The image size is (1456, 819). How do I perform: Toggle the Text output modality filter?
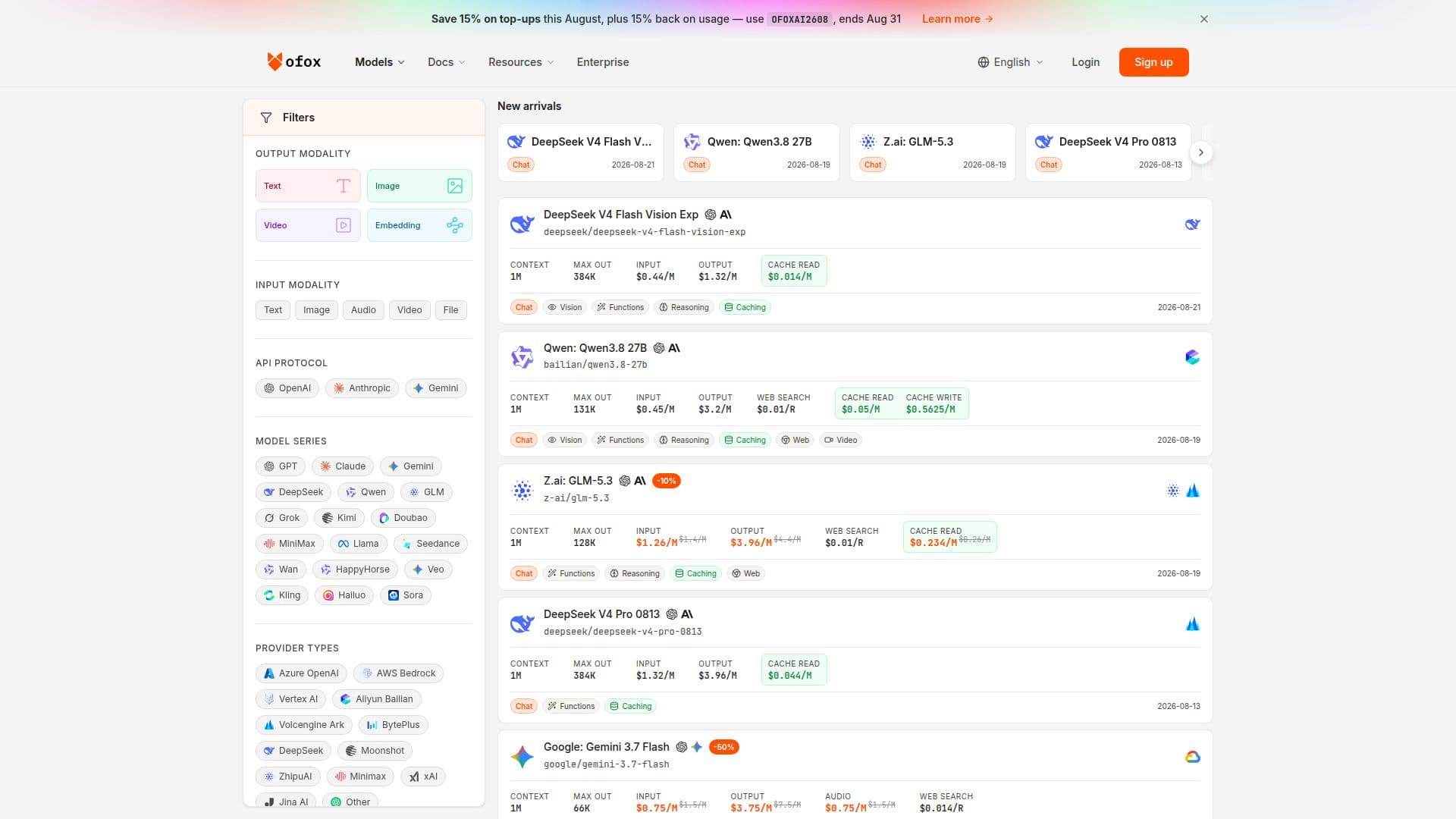point(308,186)
